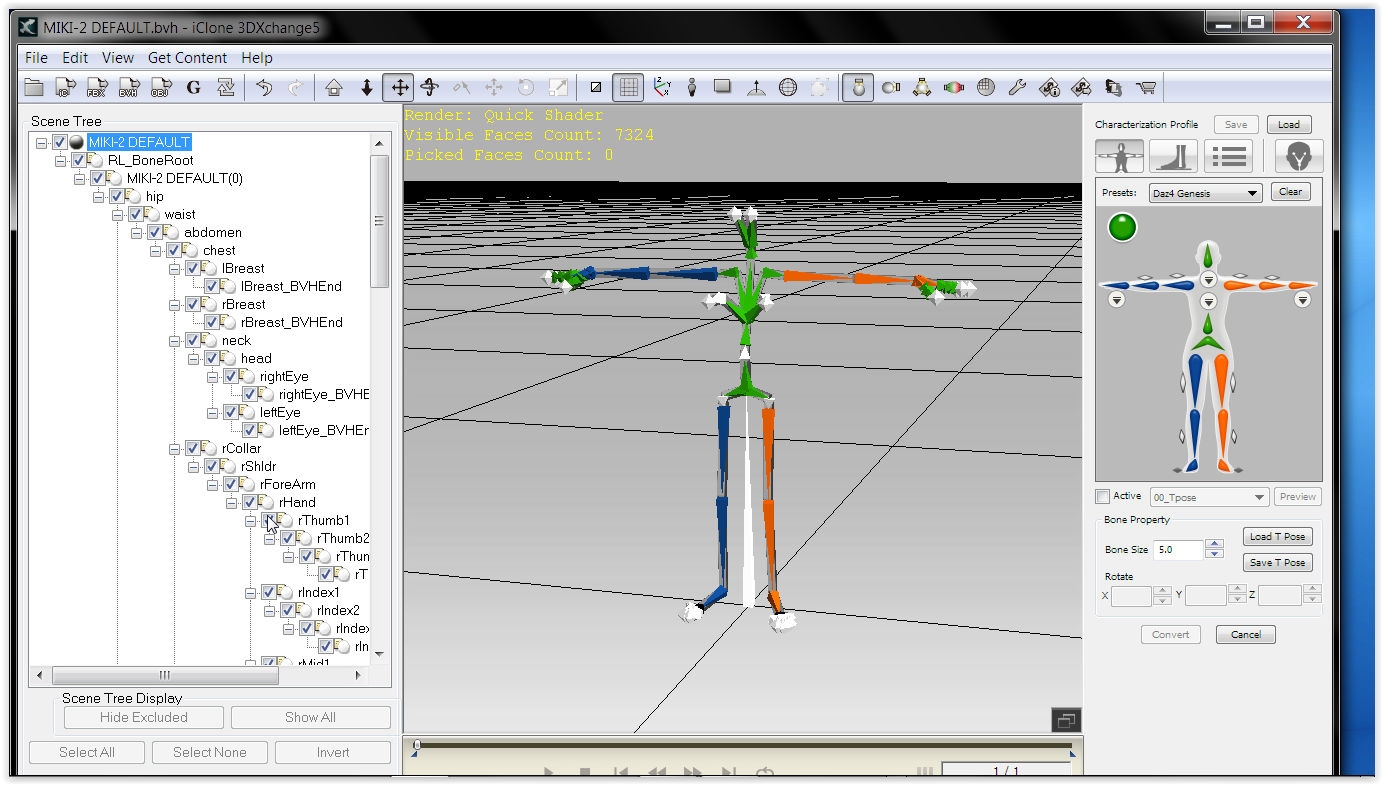
Task: Collapse the chest tree node
Action: tap(156, 251)
